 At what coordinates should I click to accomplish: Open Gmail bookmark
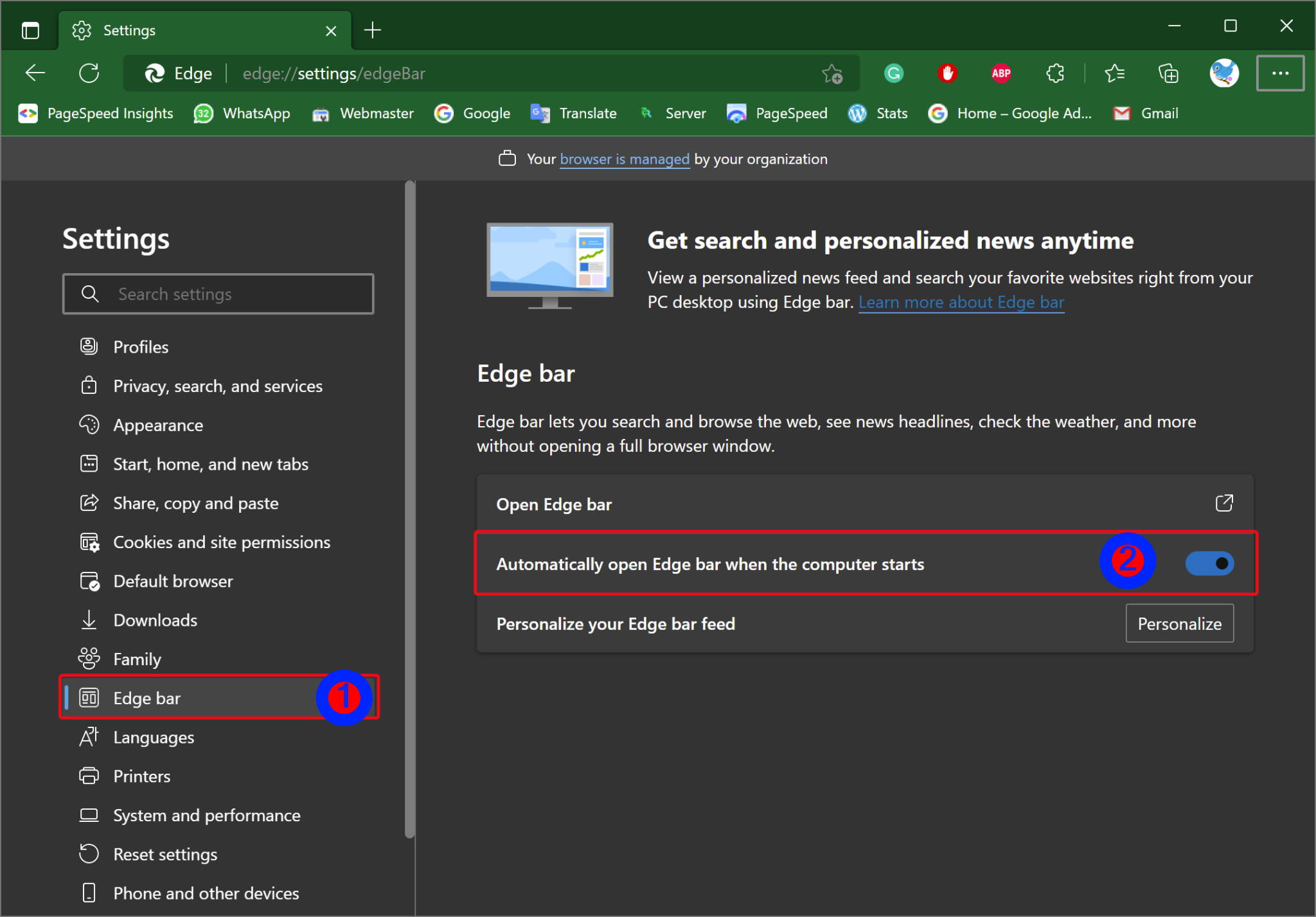(1146, 113)
